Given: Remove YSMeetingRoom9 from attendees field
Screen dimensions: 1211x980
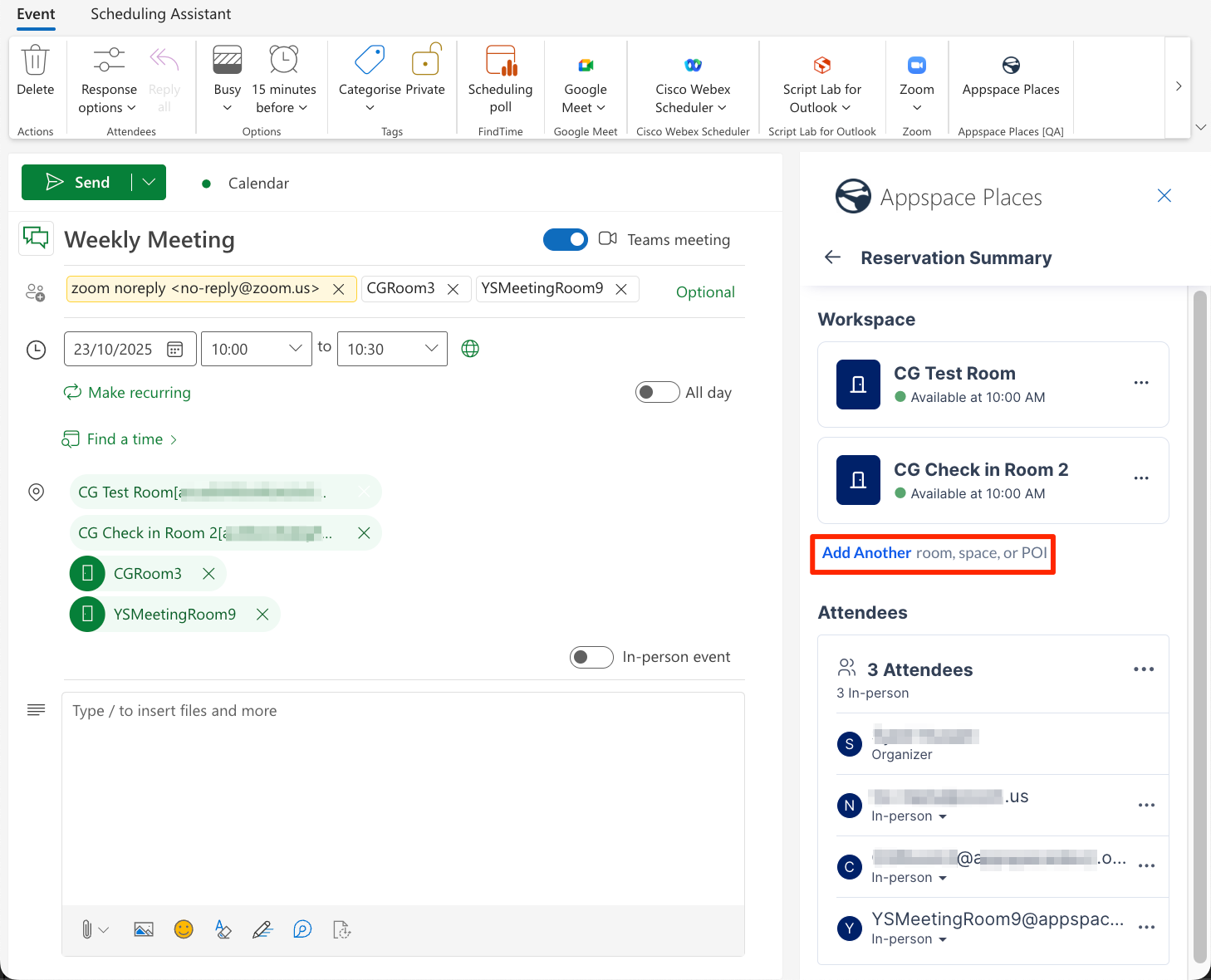Looking at the screenshot, I should click(621, 289).
